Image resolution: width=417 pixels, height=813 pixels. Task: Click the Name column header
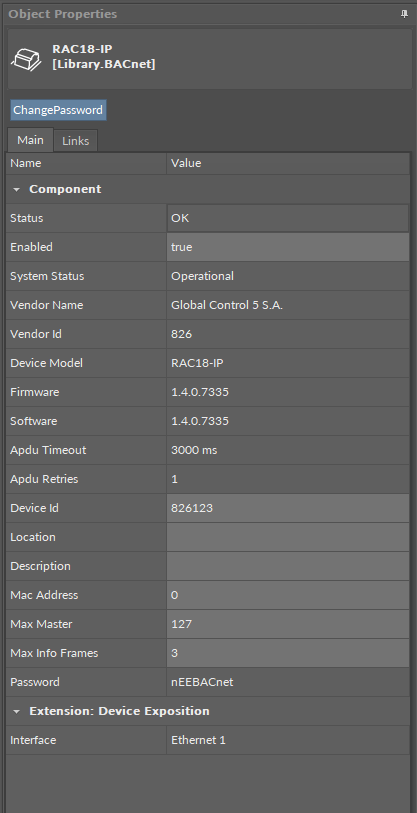click(x=86, y=163)
